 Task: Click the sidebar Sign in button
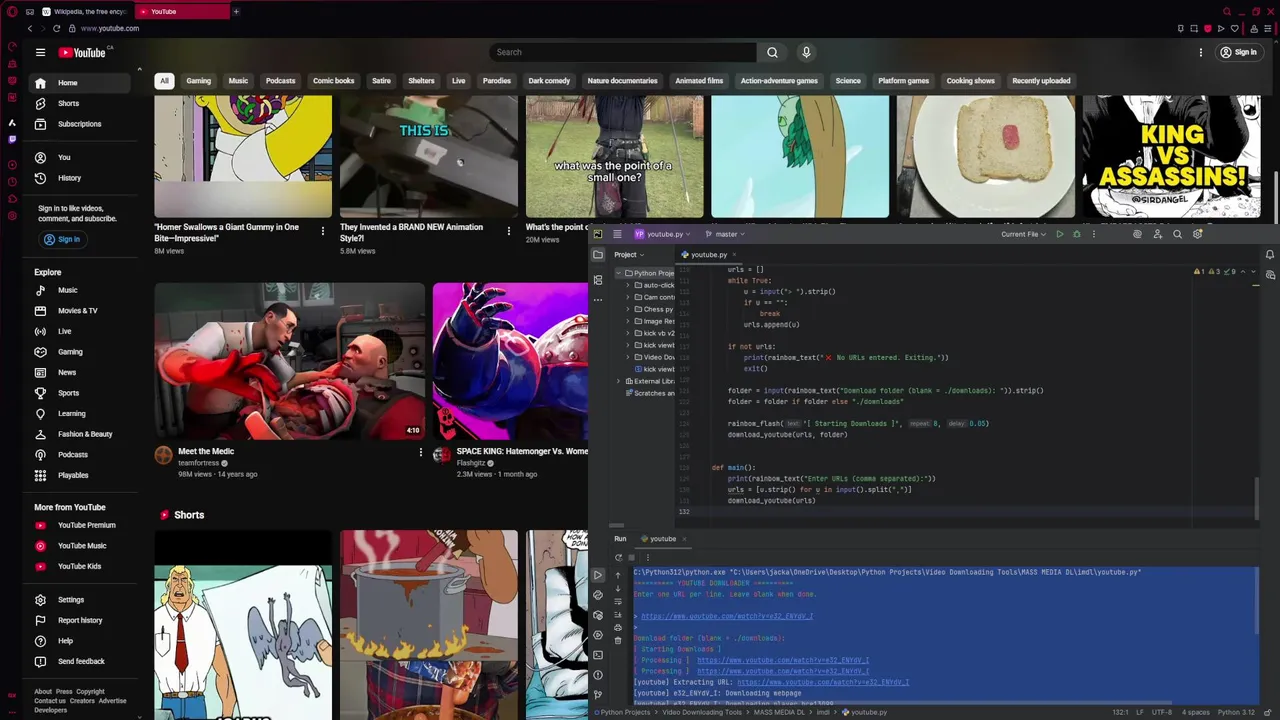(x=61, y=239)
